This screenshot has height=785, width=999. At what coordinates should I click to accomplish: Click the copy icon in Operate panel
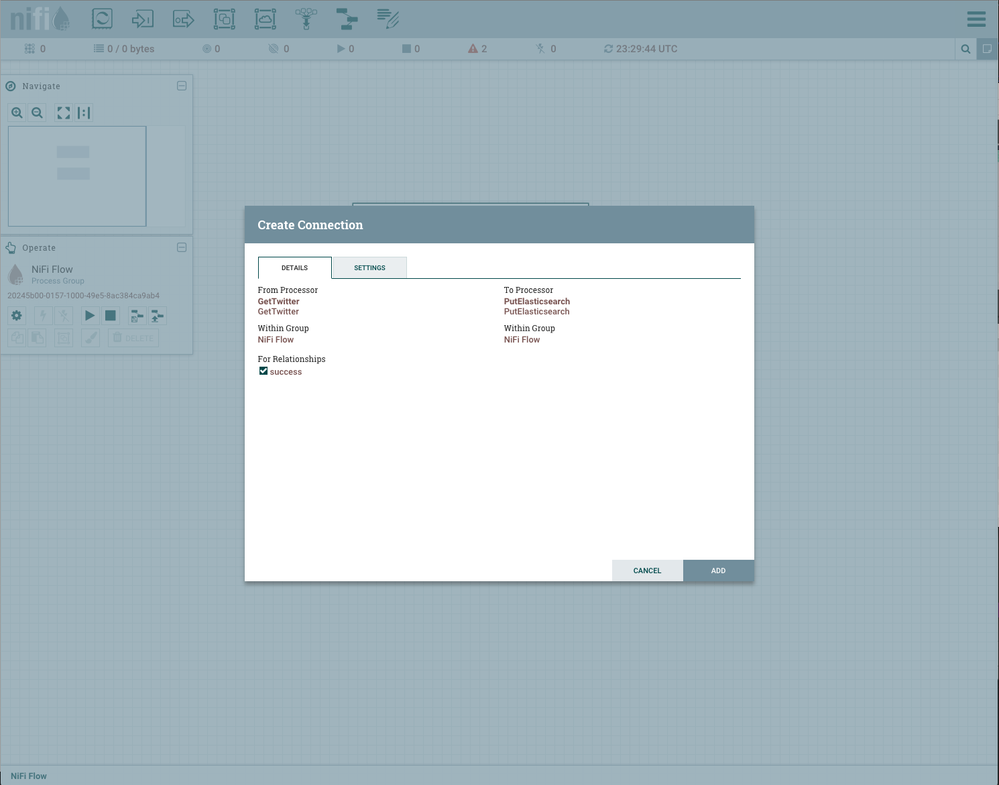pos(17,338)
